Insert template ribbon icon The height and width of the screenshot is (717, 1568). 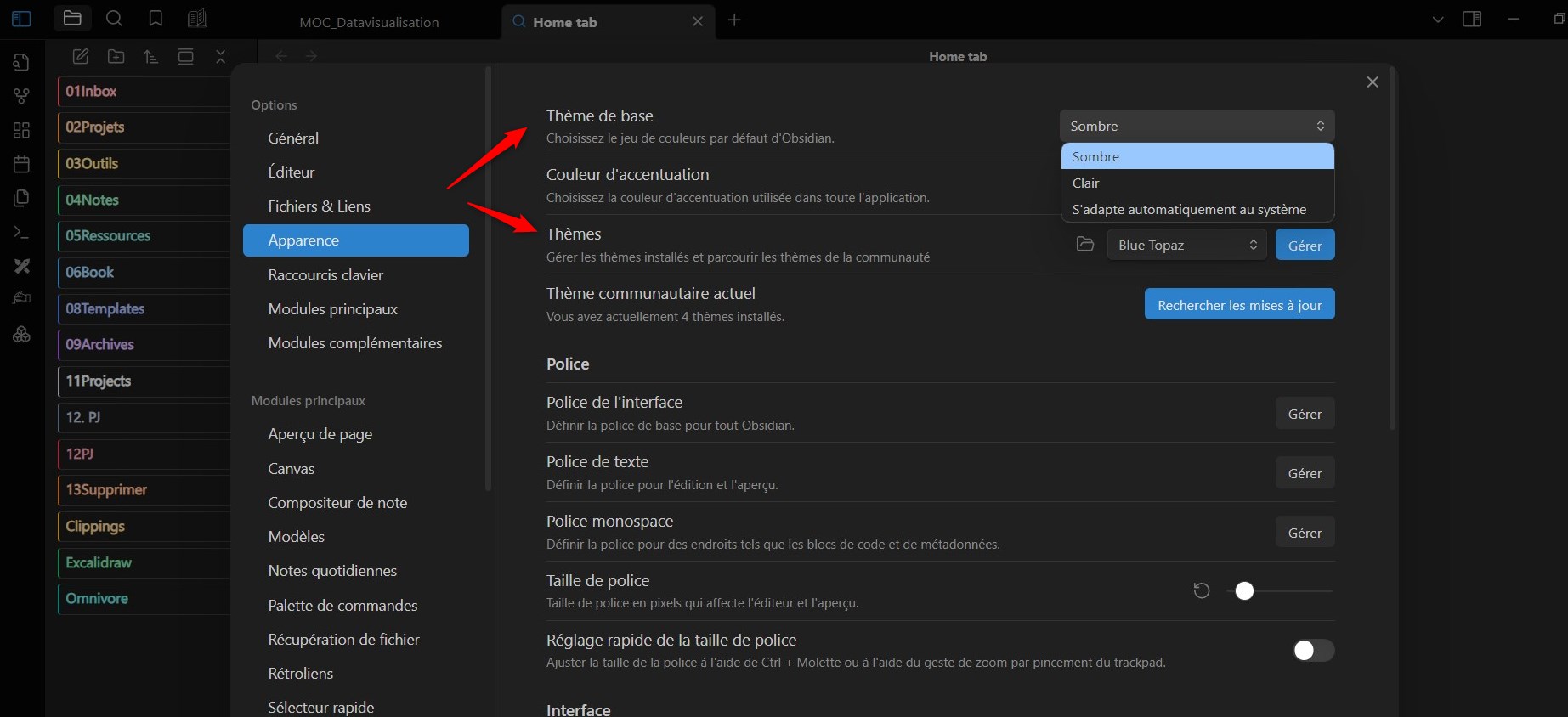tap(21, 198)
